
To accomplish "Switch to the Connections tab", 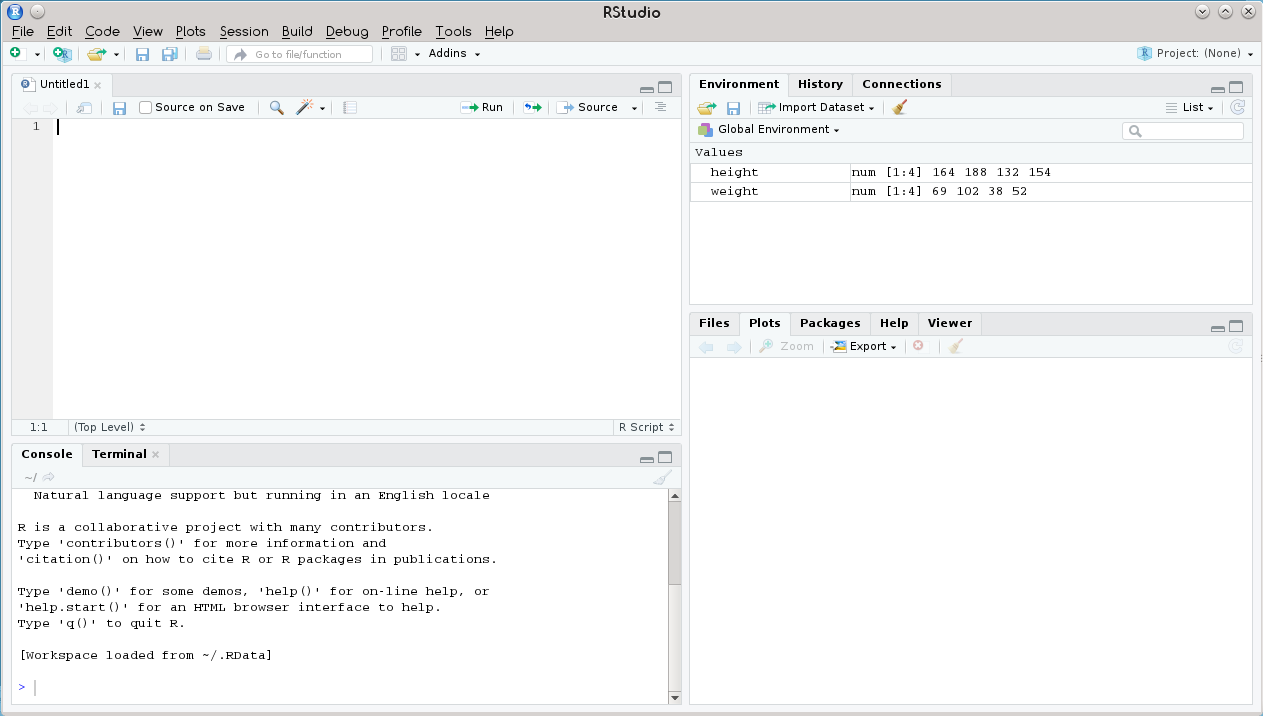I will 901,84.
